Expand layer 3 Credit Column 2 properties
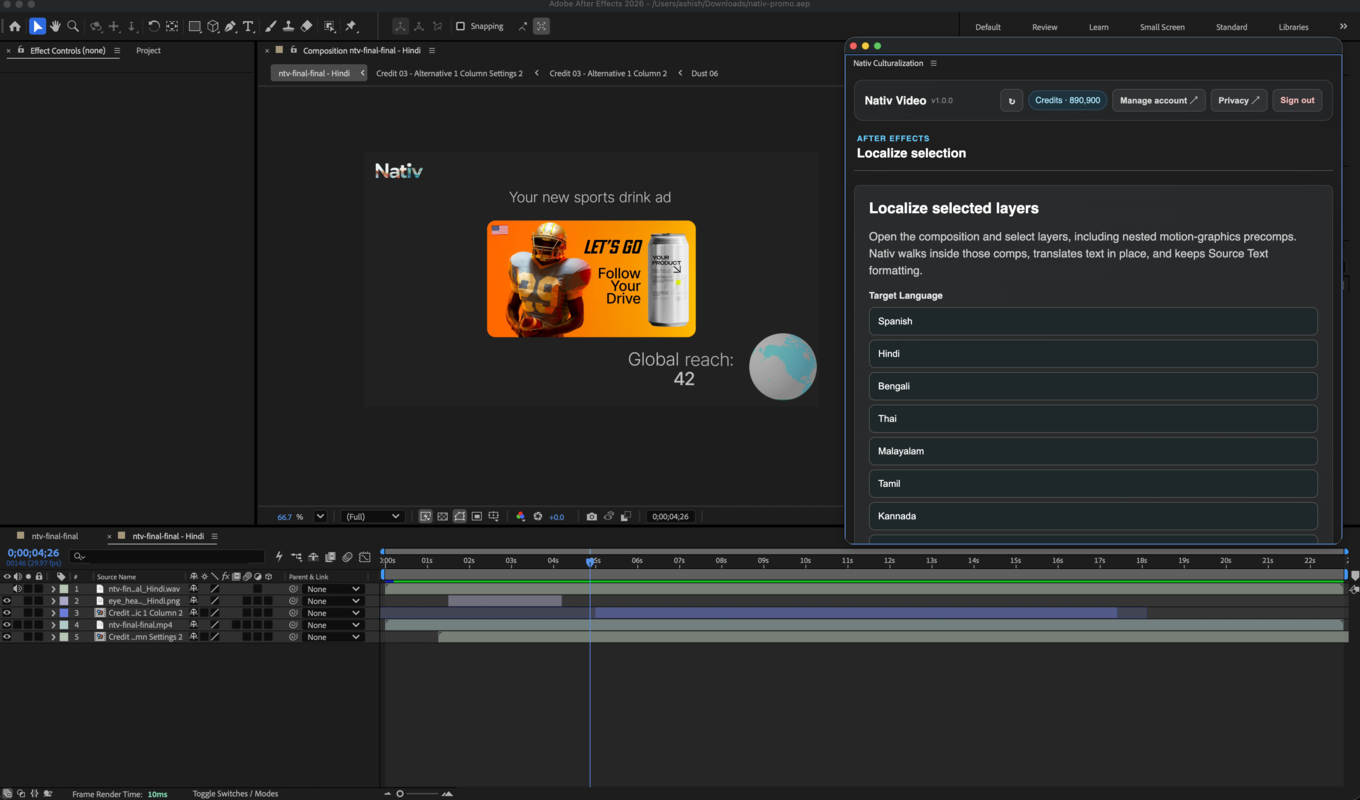This screenshot has height=800, width=1360. click(53, 613)
